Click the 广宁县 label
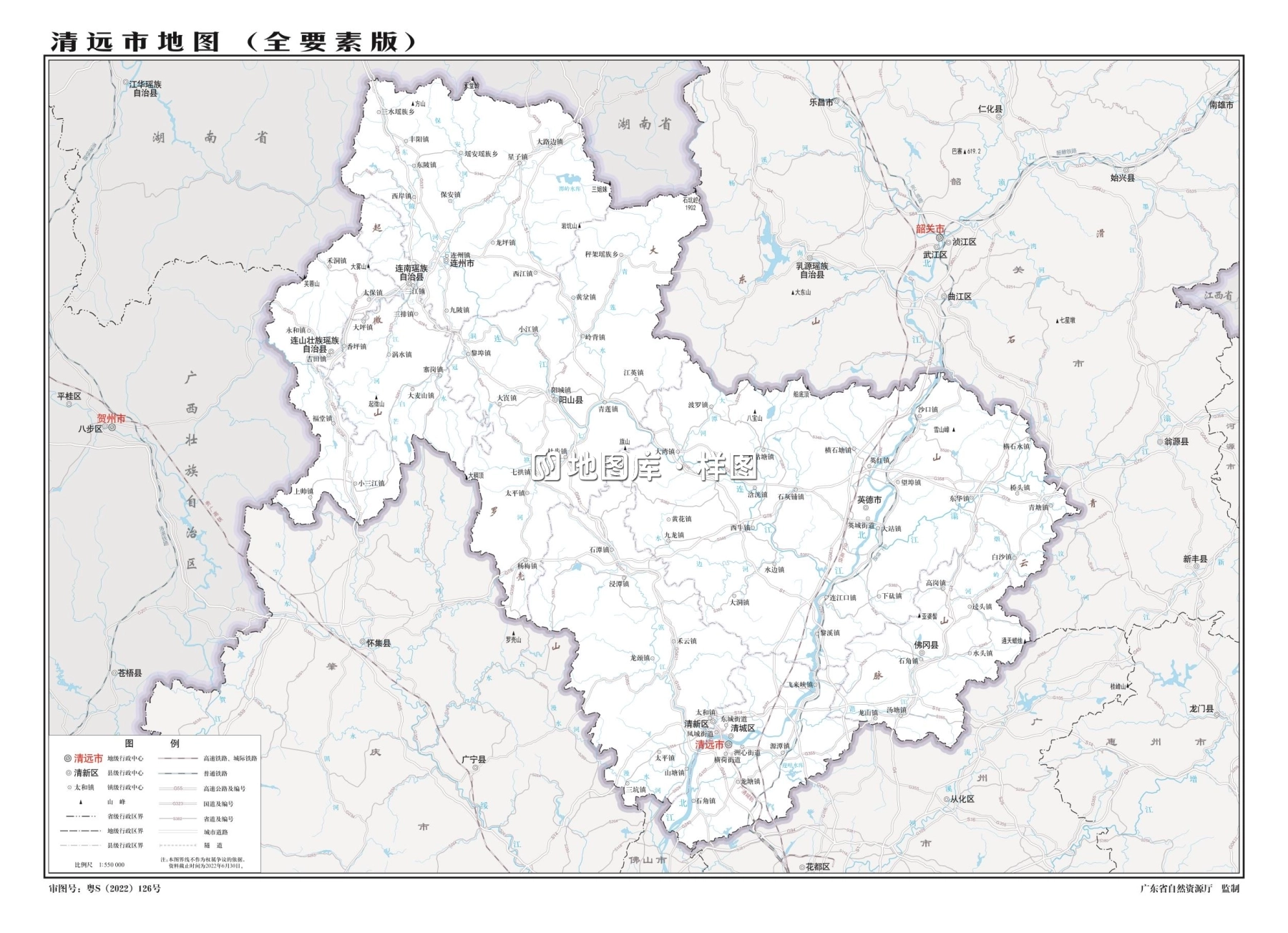This screenshot has height=933, width=1288. point(474,759)
